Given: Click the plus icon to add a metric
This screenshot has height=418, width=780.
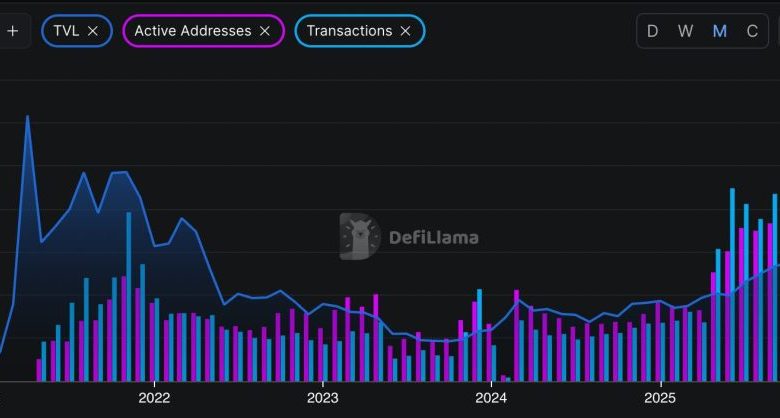Looking at the screenshot, I should point(13,31).
